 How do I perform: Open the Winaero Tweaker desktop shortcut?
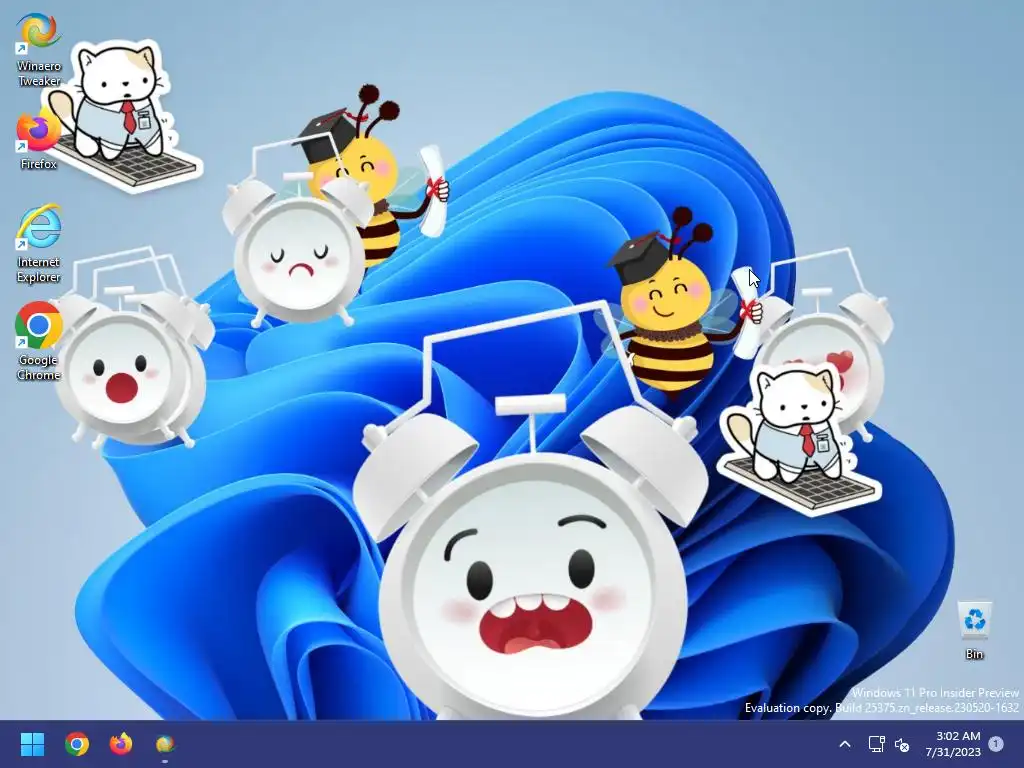39,50
